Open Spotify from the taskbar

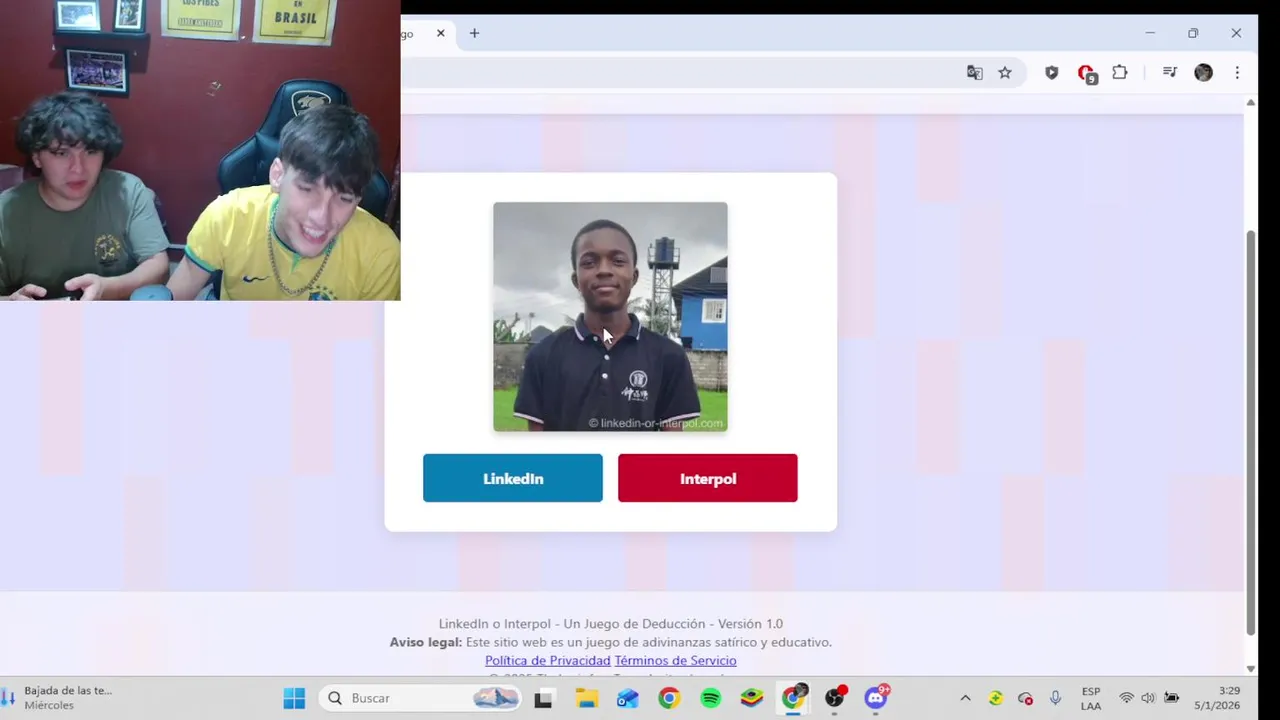(711, 698)
